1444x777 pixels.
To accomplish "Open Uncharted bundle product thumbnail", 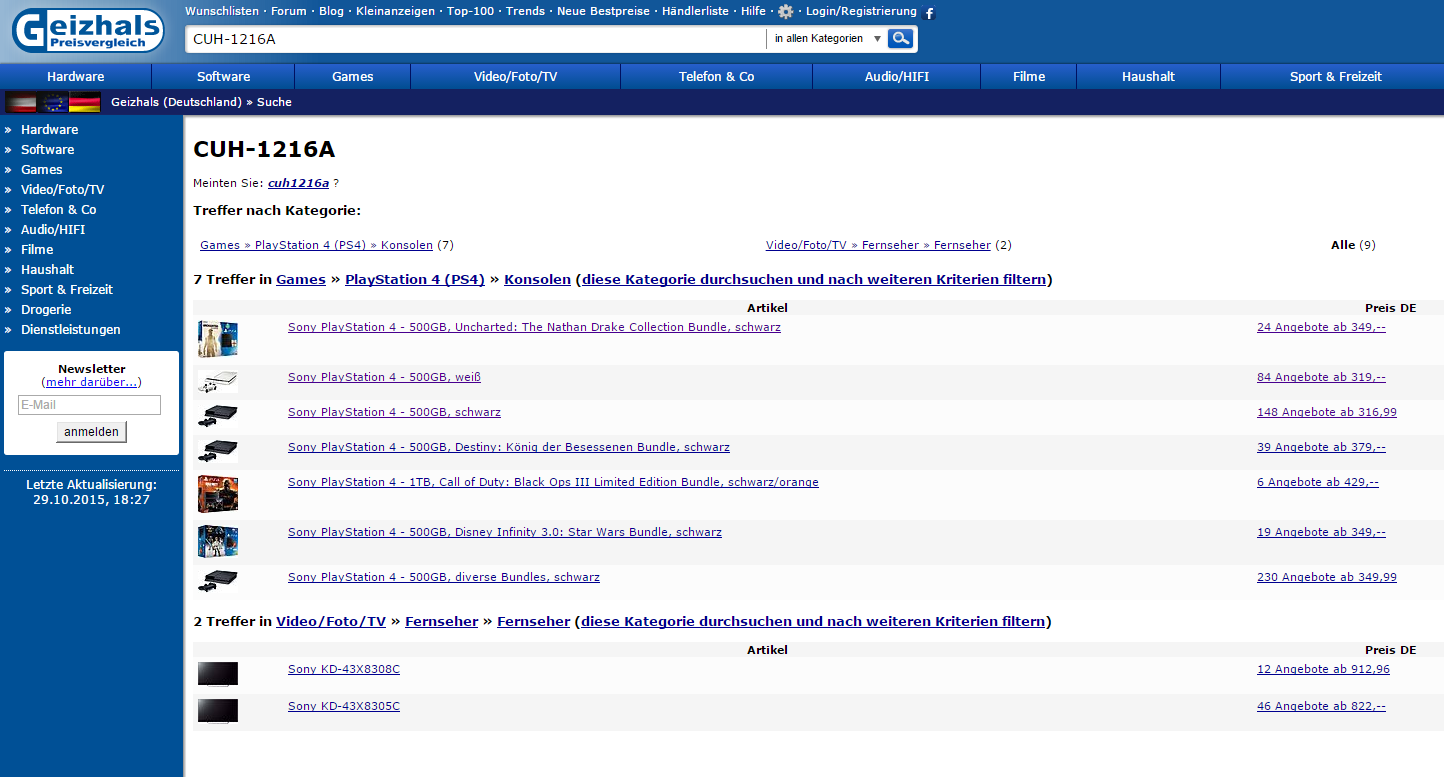I will 218,339.
